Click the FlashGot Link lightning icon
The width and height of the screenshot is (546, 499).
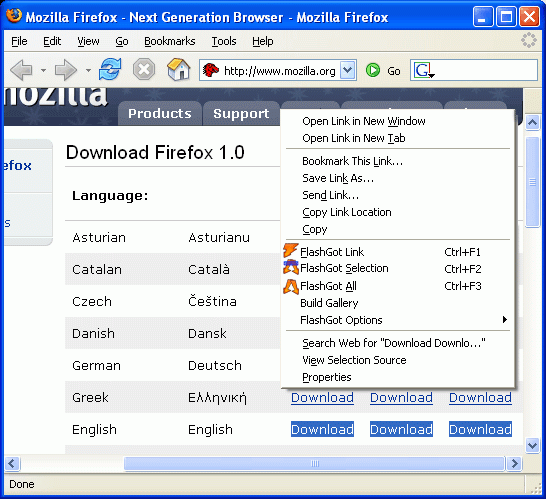(290, 251)
